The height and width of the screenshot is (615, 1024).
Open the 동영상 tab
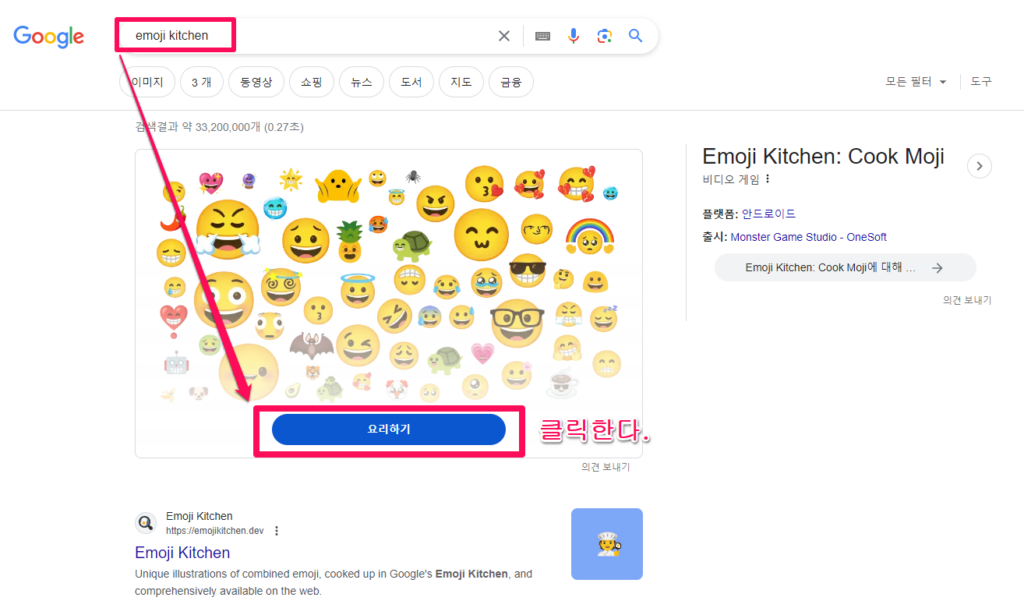[256, 81]
